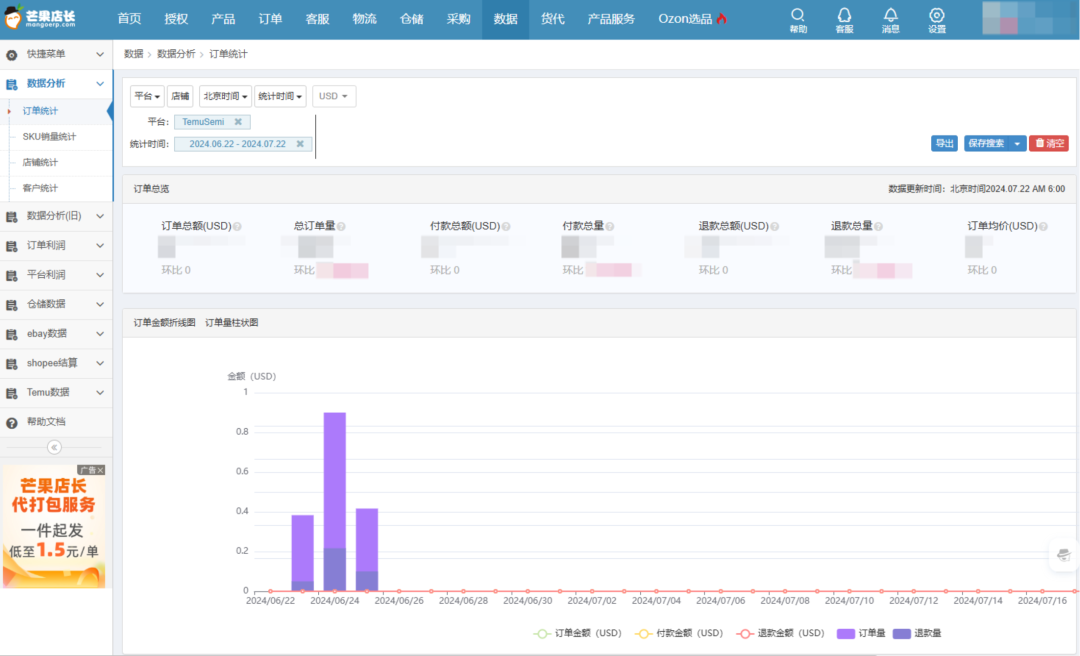This screenshot has height=656, width=1080.
Task: Click the 帮助文档 question mark icon
Action: (x=12, y=422)
